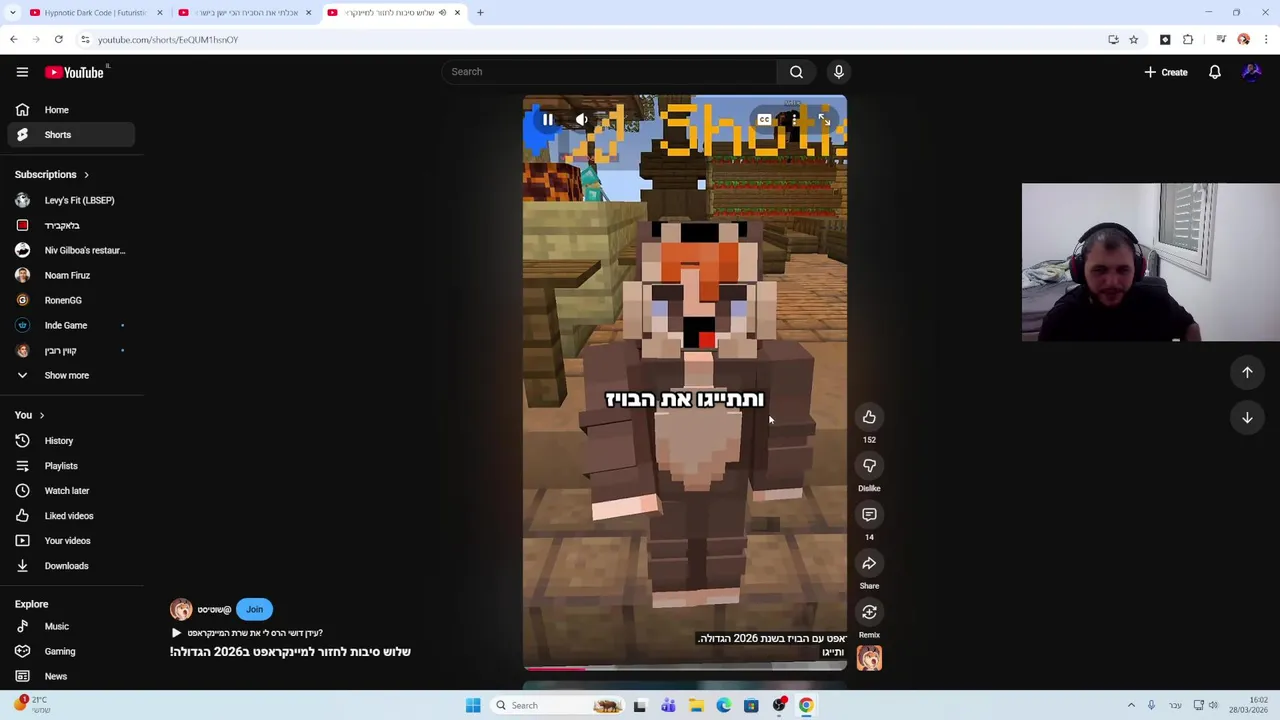Open the Windows Start menu
The image size is (1280, 720).
click(473, 706)
